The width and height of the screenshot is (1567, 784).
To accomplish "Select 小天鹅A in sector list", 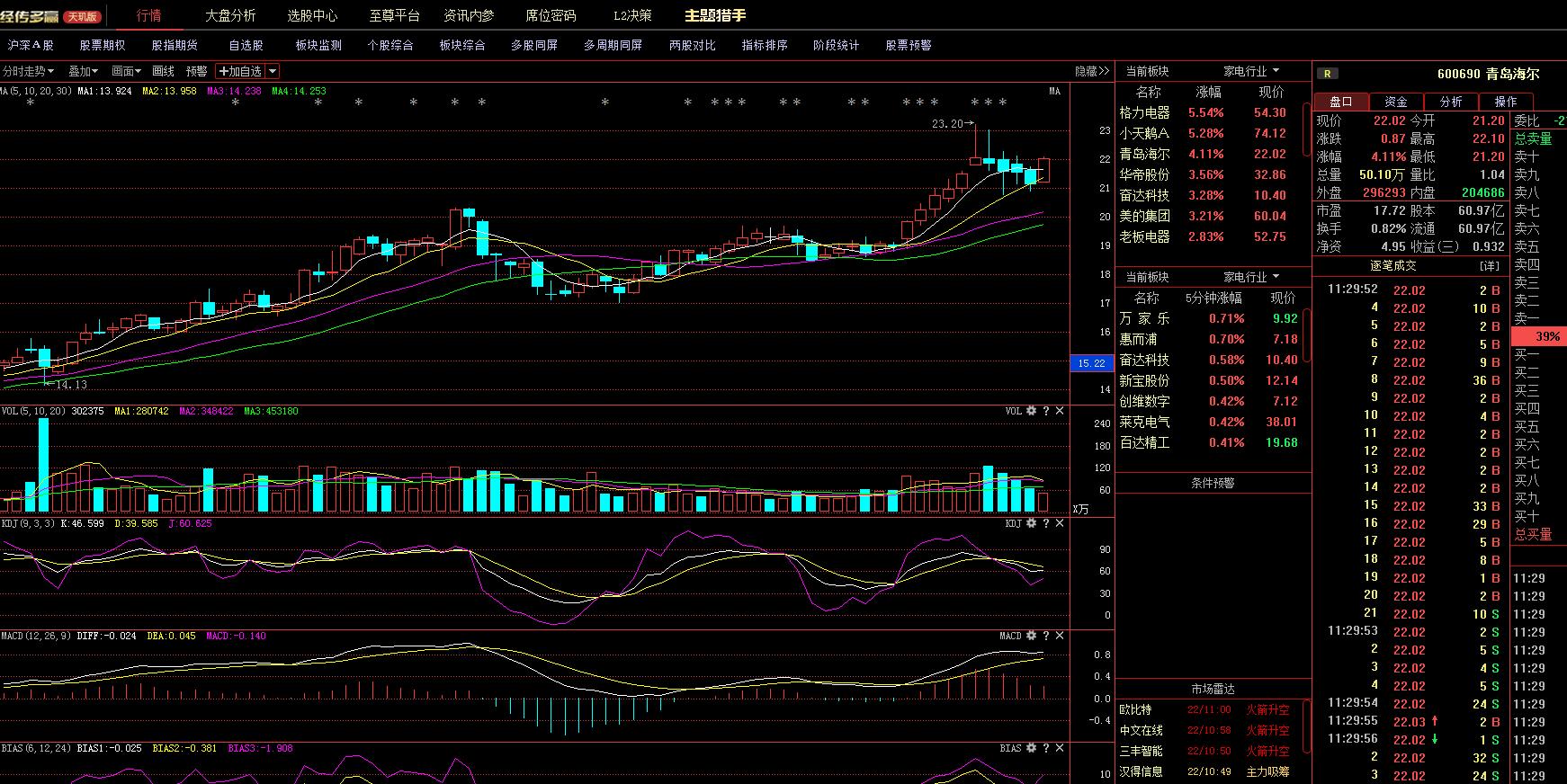I will 1144,133.
